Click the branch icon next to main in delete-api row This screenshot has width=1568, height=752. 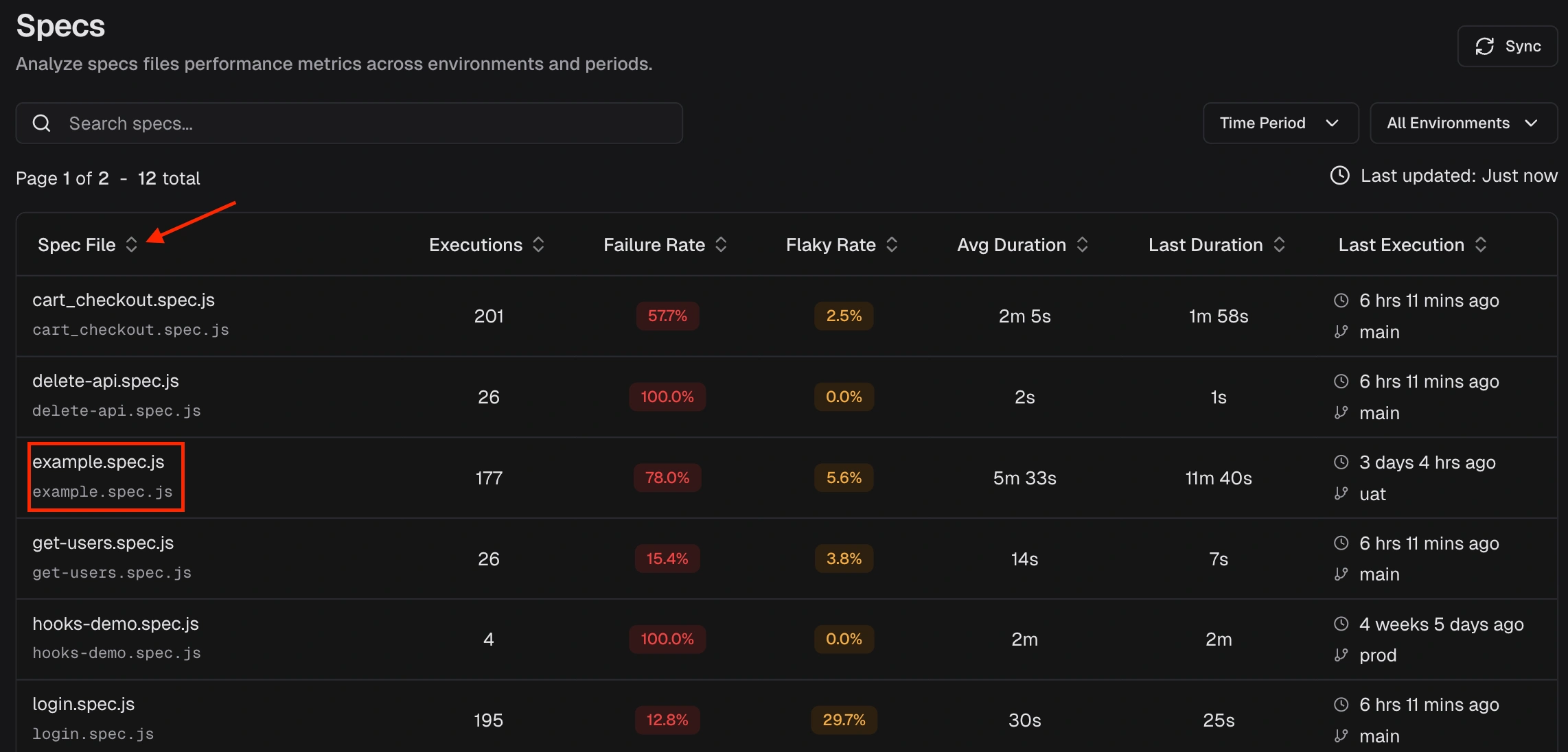point(1341,413)
